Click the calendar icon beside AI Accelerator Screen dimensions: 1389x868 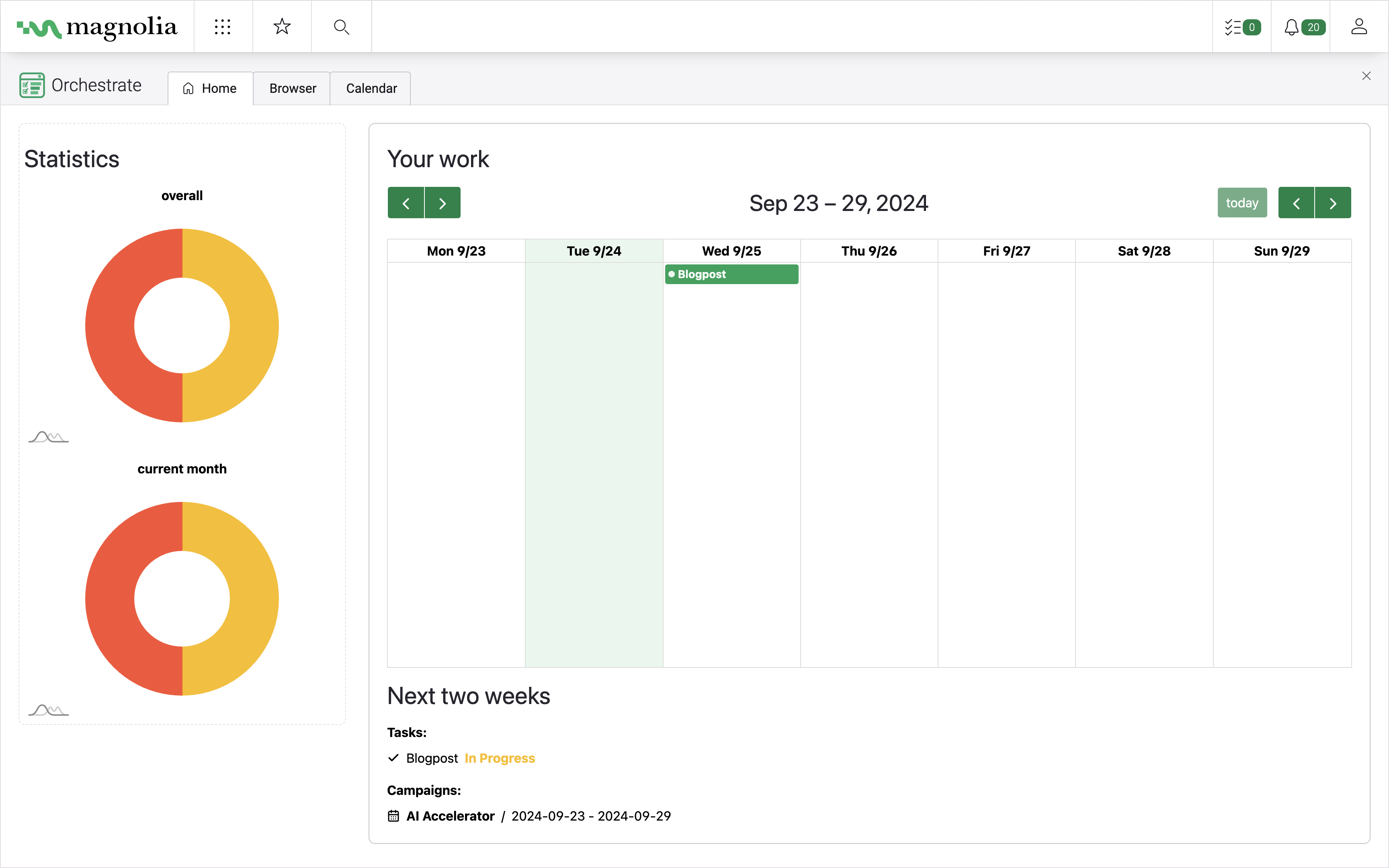coord(393,816)
